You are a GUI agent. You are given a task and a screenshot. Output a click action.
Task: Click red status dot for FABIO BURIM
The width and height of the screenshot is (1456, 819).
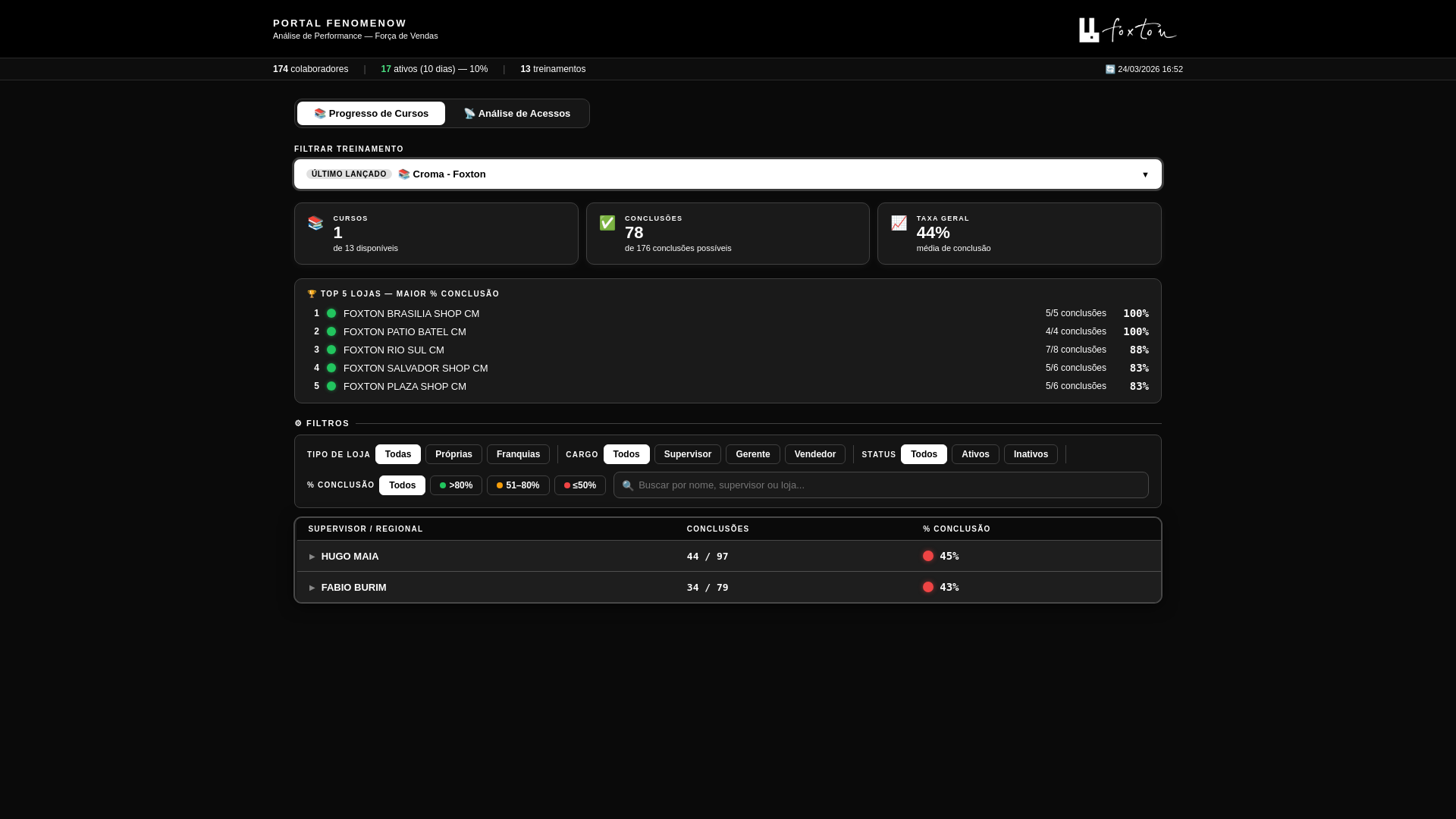click(928, 587)
